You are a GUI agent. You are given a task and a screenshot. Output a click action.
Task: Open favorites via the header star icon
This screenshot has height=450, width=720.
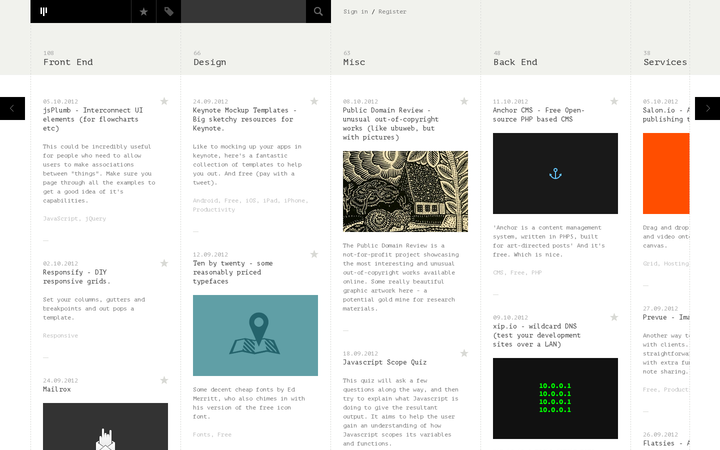[144, 11]
